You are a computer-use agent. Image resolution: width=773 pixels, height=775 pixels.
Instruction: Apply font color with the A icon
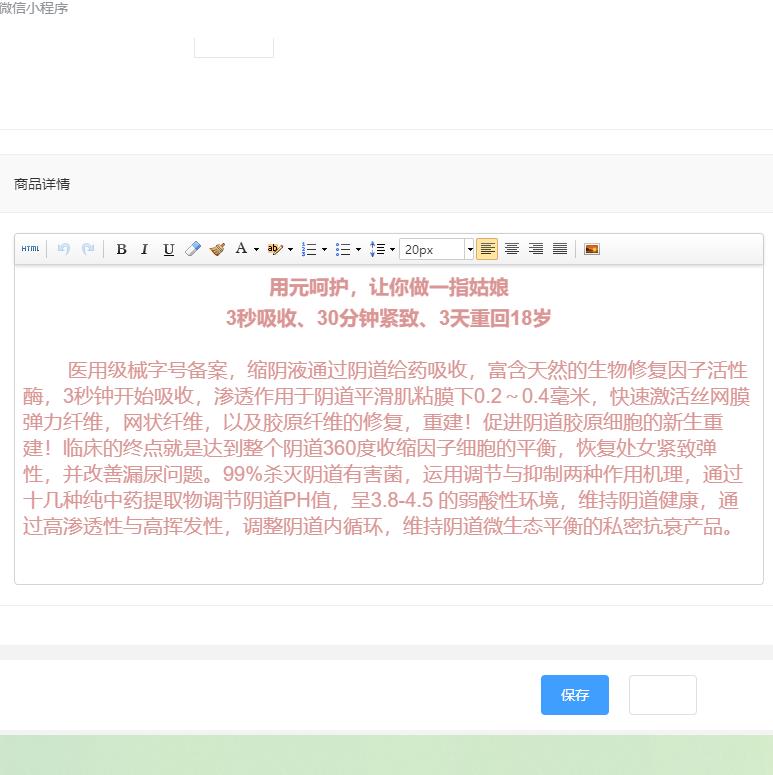pyautogui.click(x=241, y=249)
